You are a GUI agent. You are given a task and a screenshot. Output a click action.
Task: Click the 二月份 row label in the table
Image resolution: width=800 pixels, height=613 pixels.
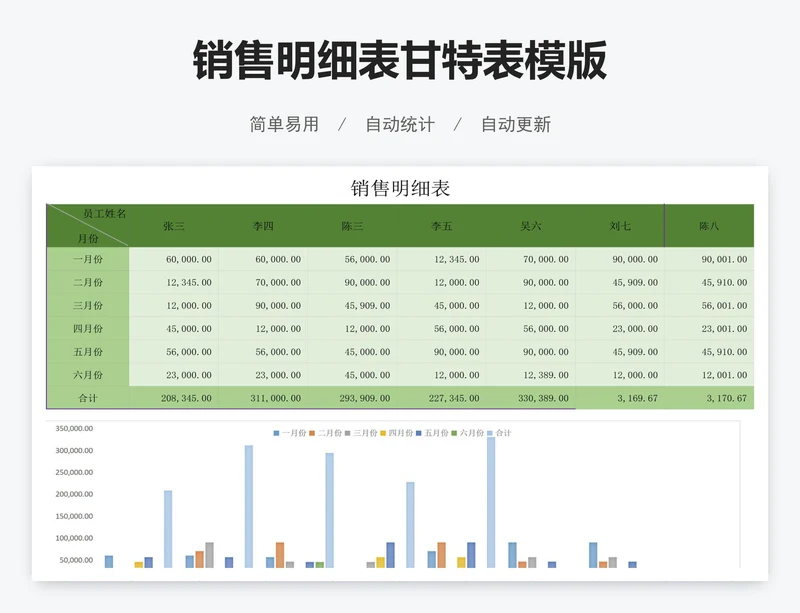pyautogui.click(x=88, y=282)
